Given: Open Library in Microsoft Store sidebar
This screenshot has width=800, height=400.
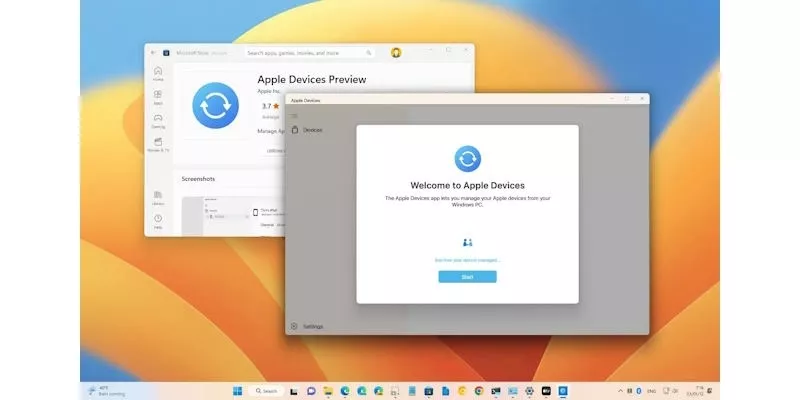Looking at the screenshot, I should coord(158,198).
